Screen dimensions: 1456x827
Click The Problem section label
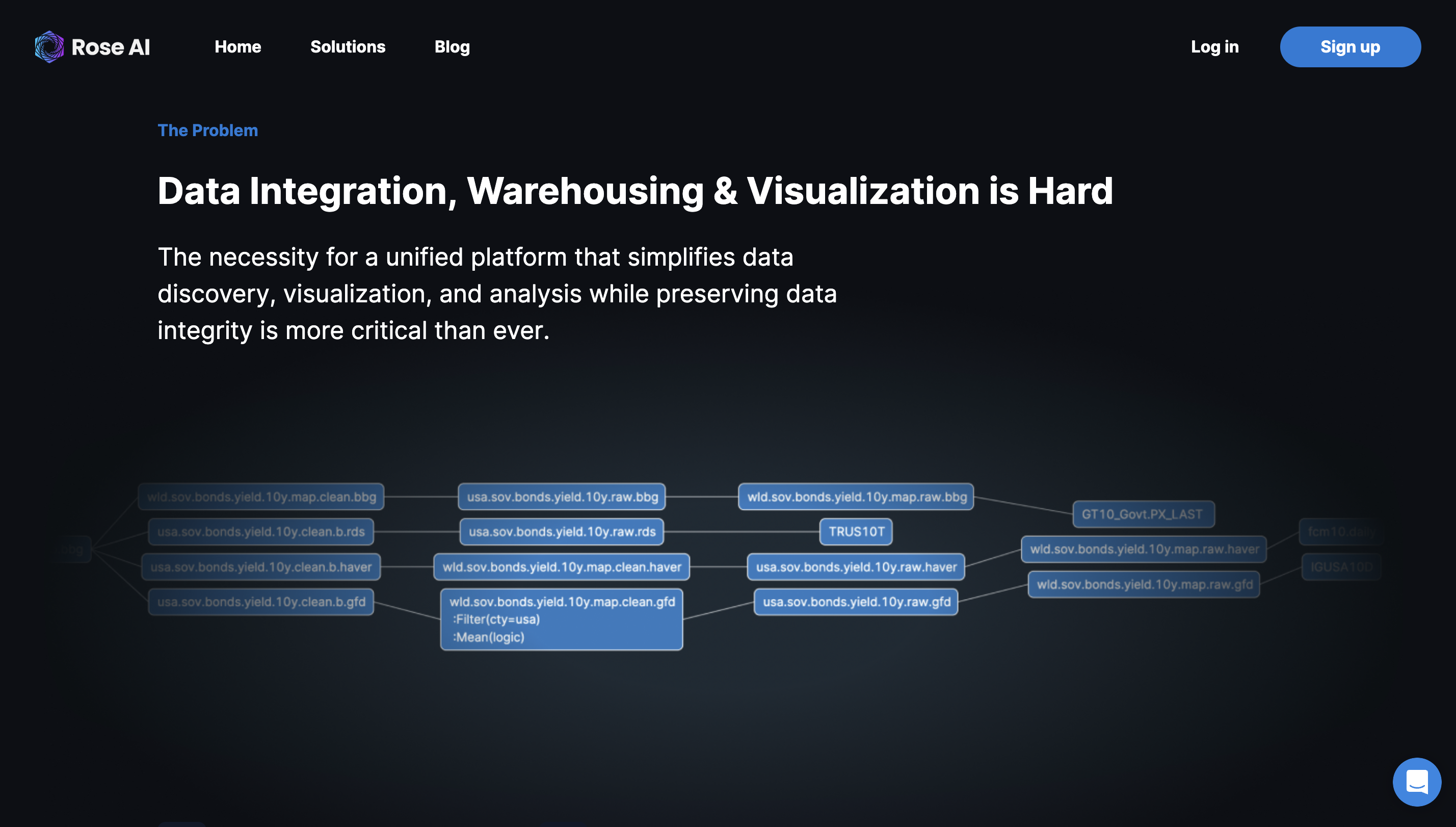pyautogui.click(x=207, y=130)
